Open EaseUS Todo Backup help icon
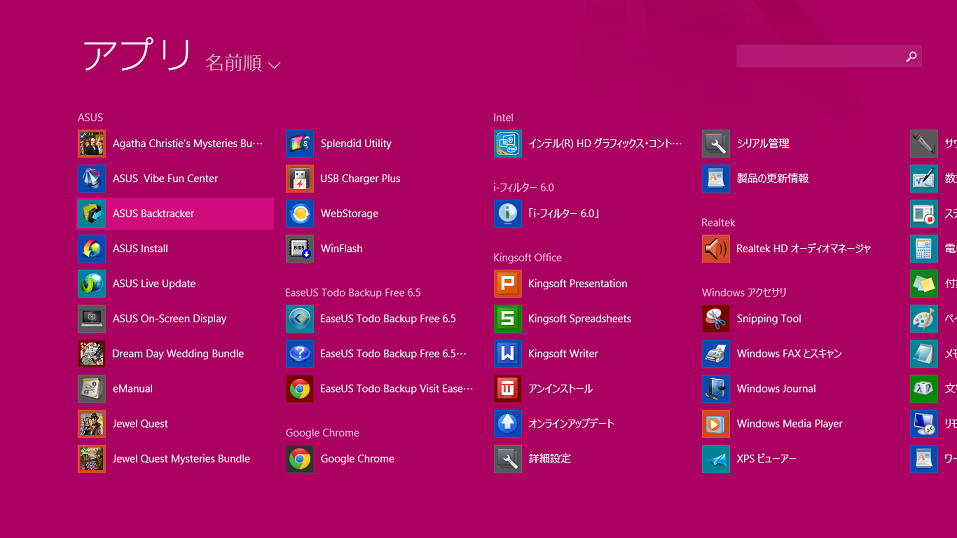957x538 pixels. coord(300,354)
